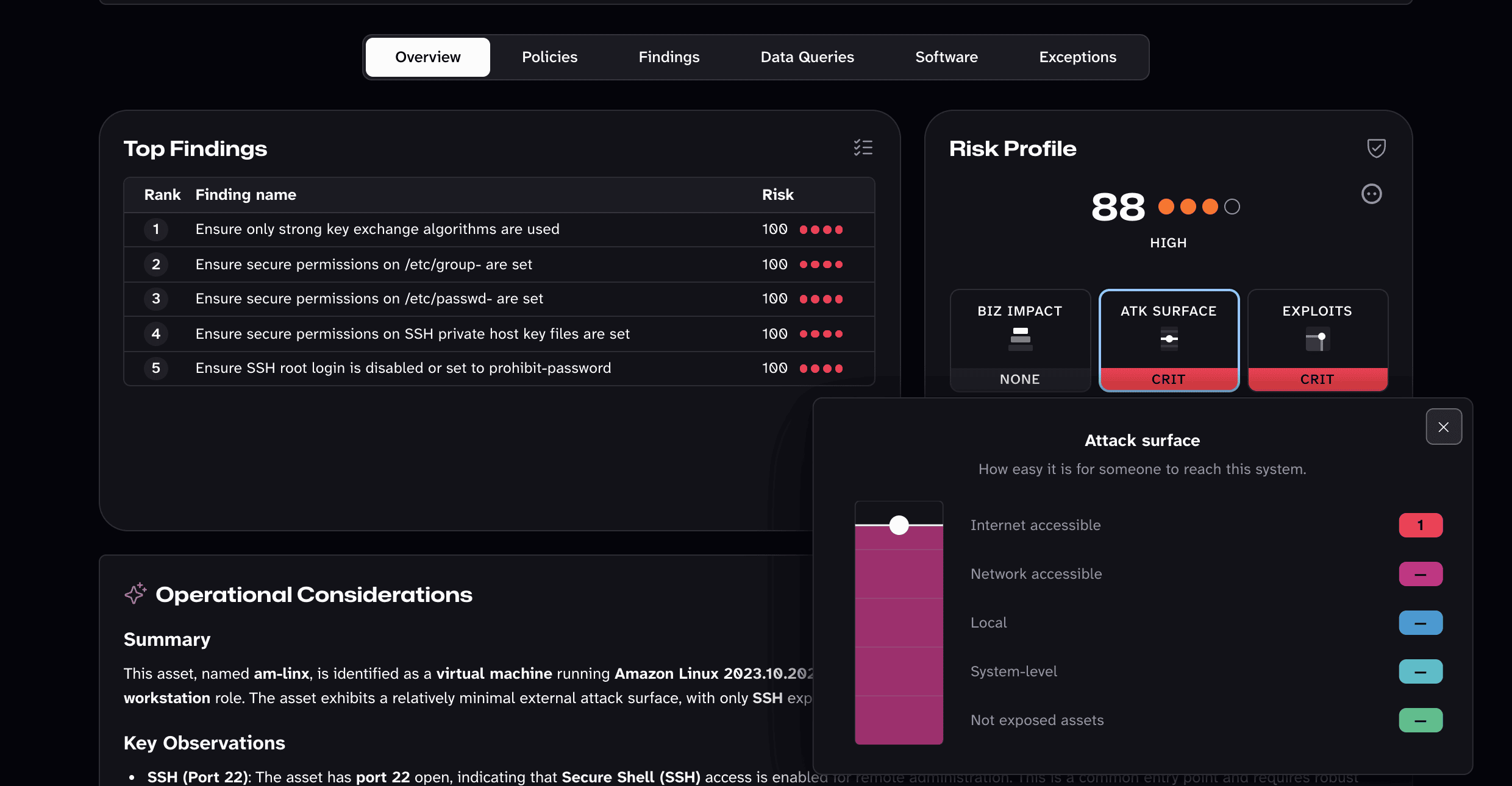This screenshot has height=786, width=1512.
Task: Click the Rank column header
Action: pos(162,195)
